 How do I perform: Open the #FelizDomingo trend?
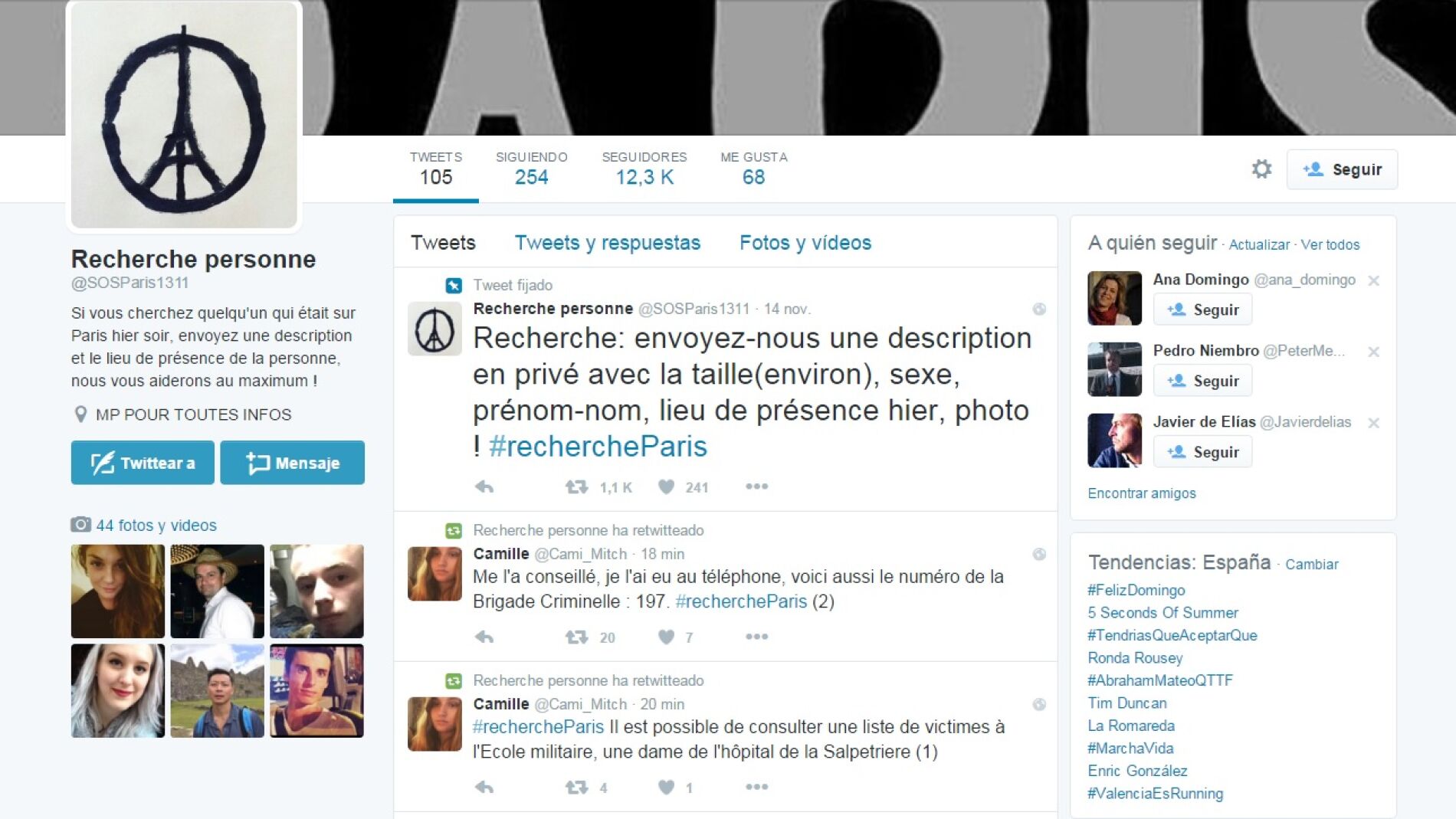tap(1136, 590)
